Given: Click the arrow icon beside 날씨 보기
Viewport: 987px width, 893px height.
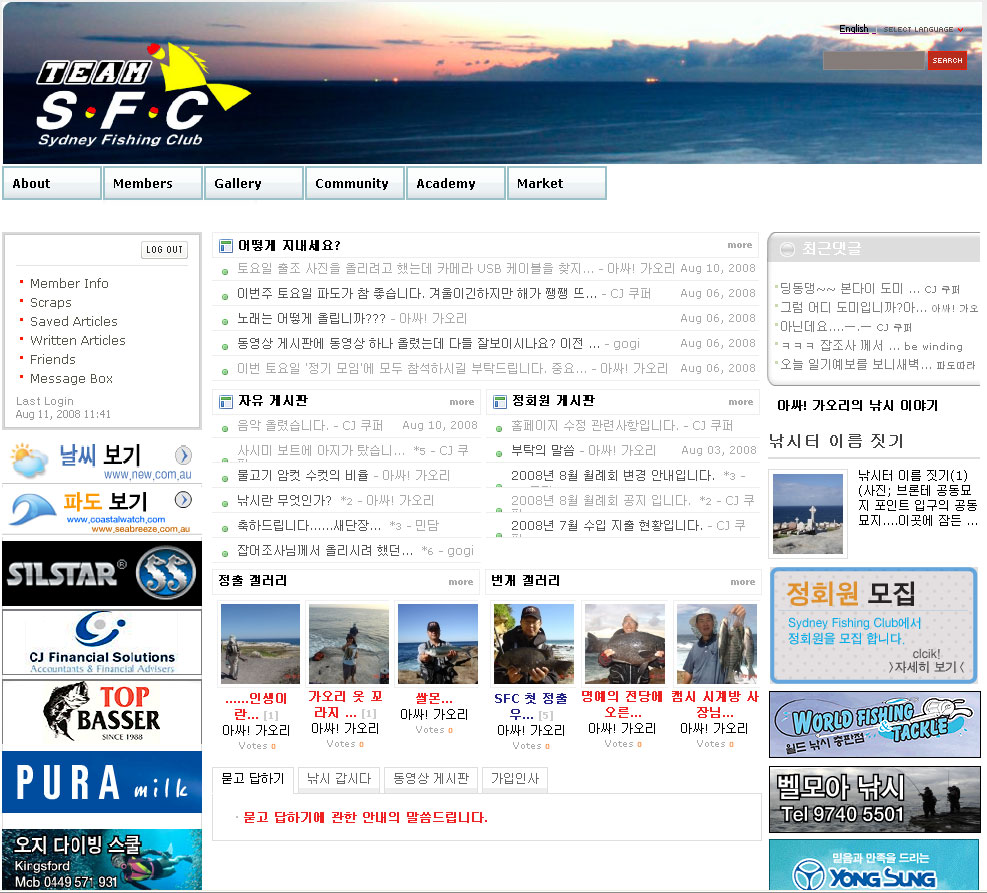Looking at the screenshot, I should point(183,454).
